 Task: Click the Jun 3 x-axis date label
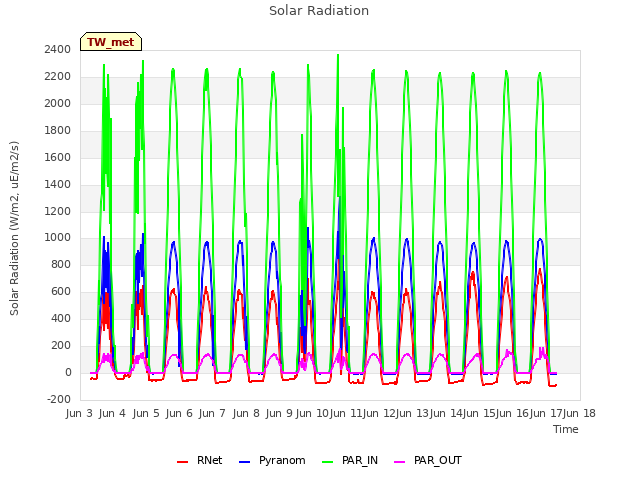click(79, 413)
